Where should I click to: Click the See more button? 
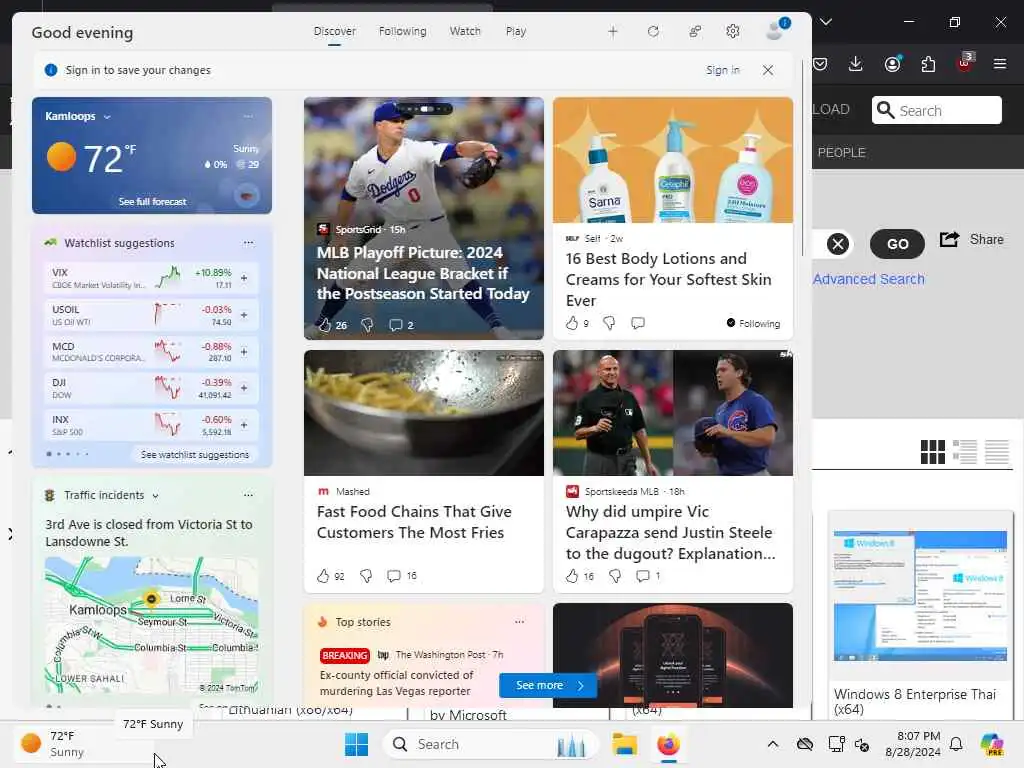[x=548, y=685]
